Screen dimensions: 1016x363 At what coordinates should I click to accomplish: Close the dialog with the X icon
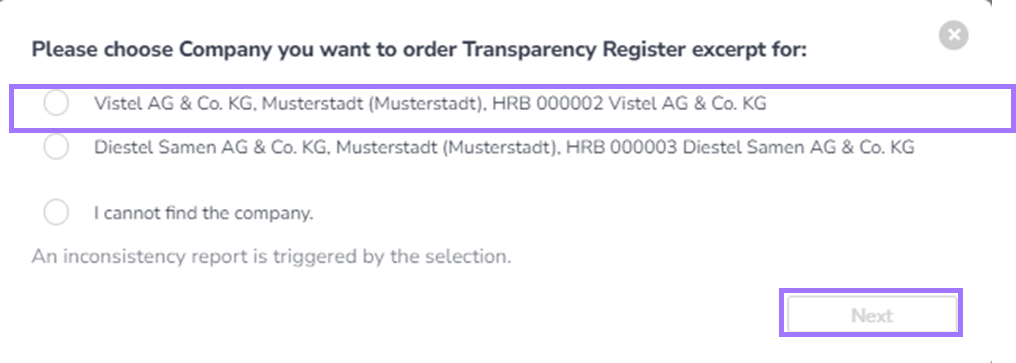(x=954, y=35)
